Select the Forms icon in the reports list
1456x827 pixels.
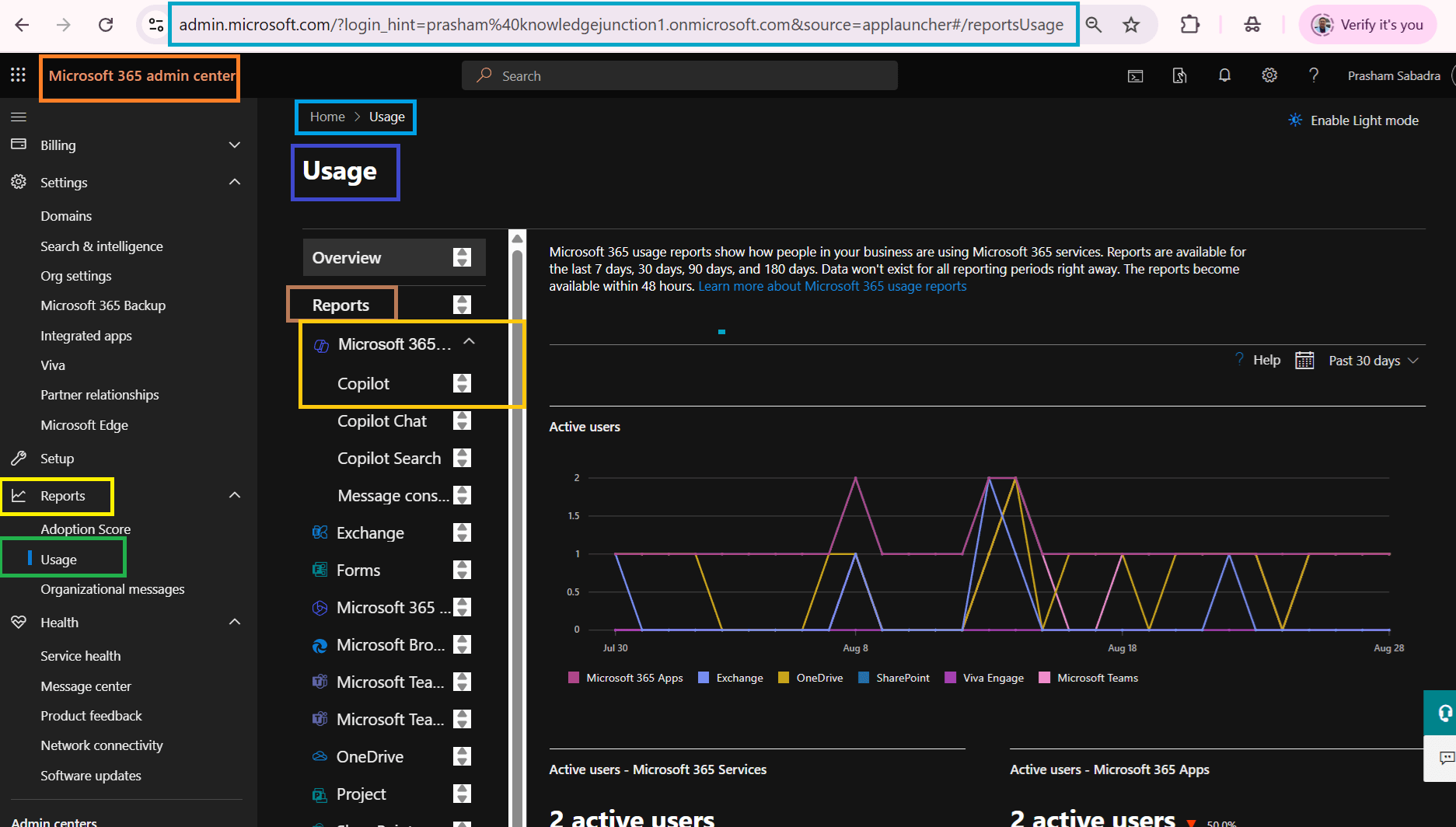319,570
